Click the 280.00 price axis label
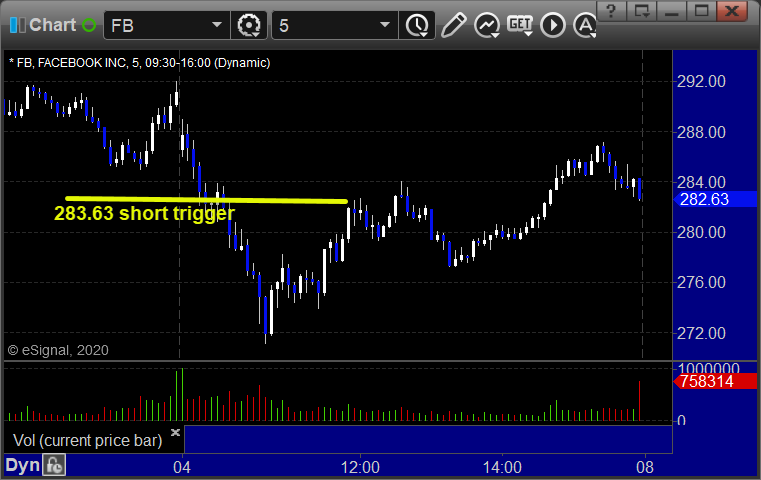The width and height of the screenshot is (761, 480). coord(701,232)
